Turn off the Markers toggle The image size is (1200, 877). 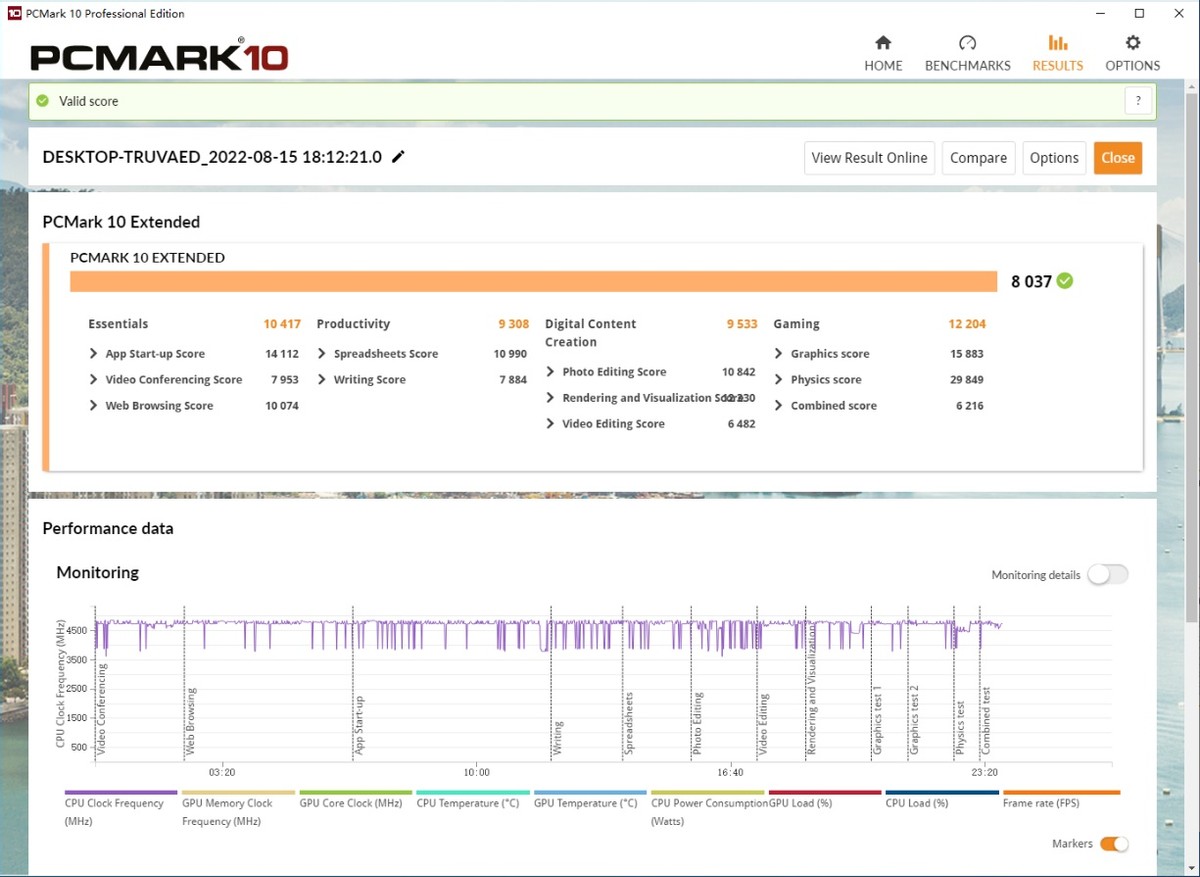point(1114,844)
